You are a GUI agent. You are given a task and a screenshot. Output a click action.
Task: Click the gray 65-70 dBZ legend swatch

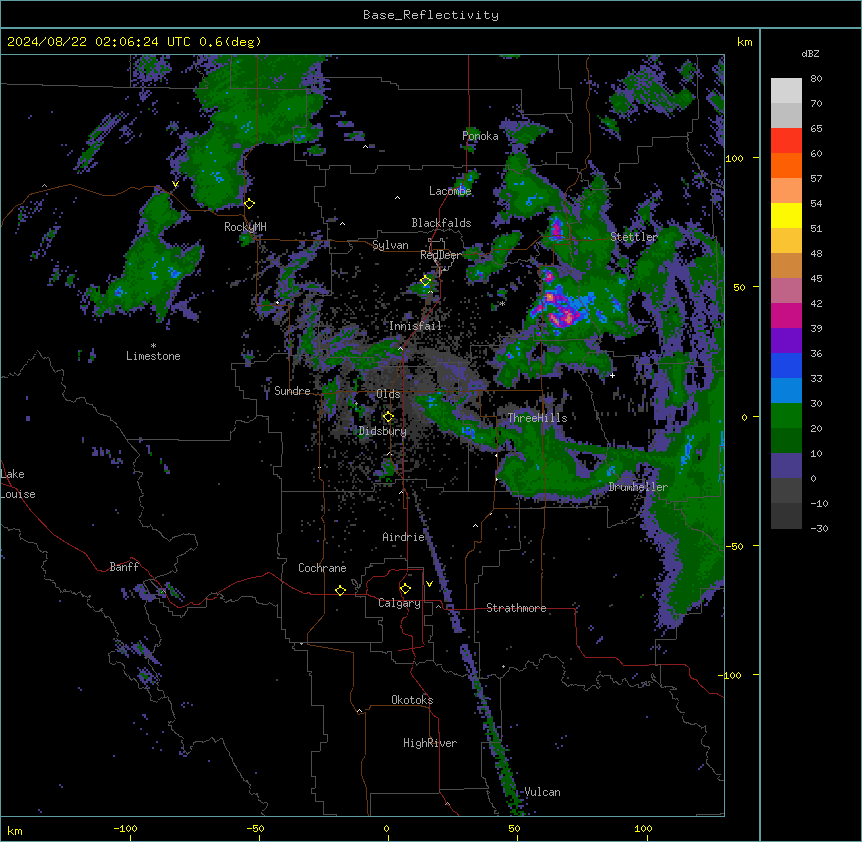[x=786, y=115]
